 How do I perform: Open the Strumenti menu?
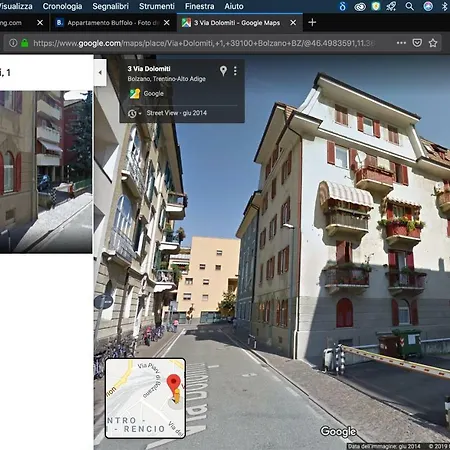click(157, 6)
